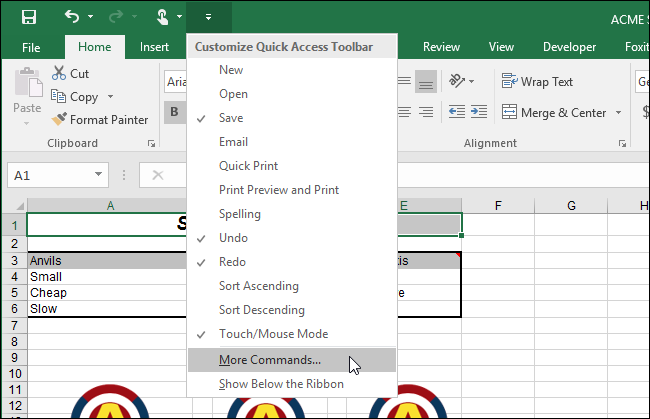Screen dimensions: 650x419
Task: Select the Format Painter brush
Action: coord(99,120)
